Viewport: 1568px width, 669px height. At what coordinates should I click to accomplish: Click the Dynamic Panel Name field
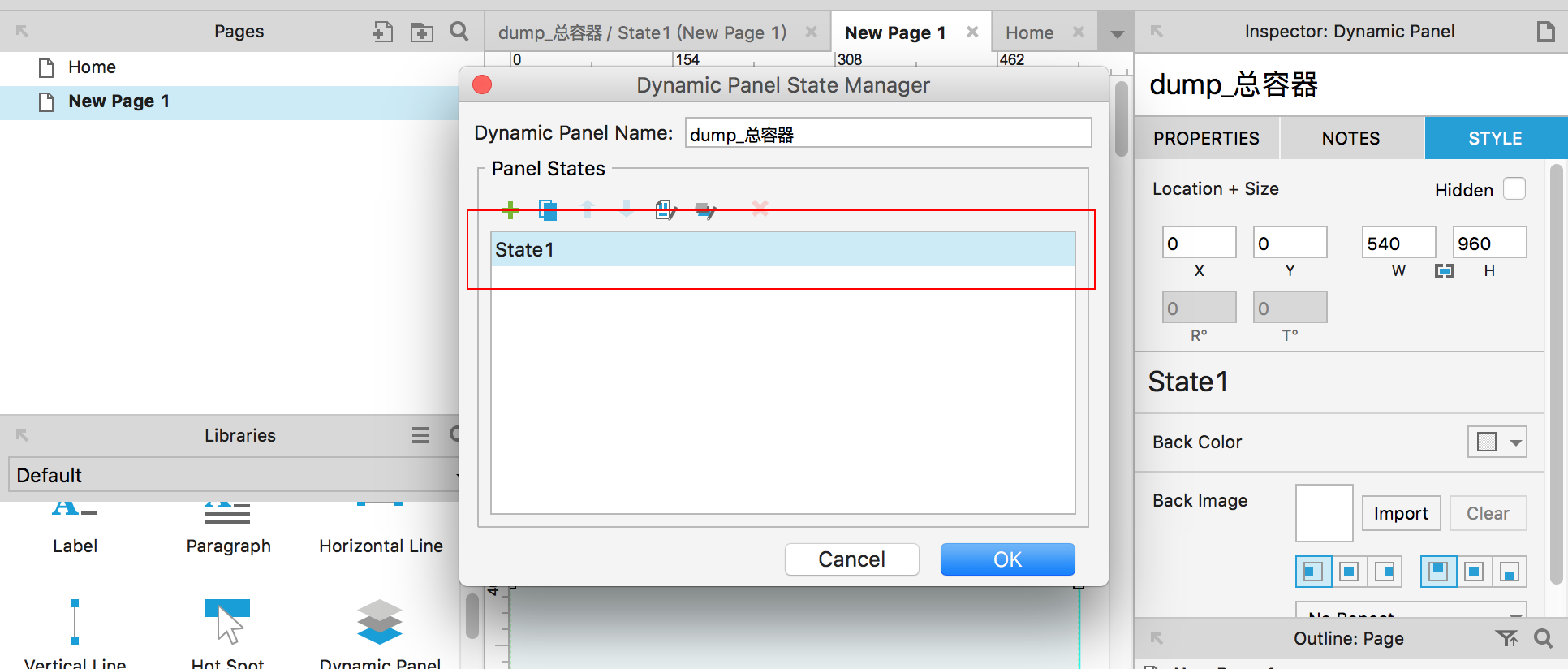[889, 133]
